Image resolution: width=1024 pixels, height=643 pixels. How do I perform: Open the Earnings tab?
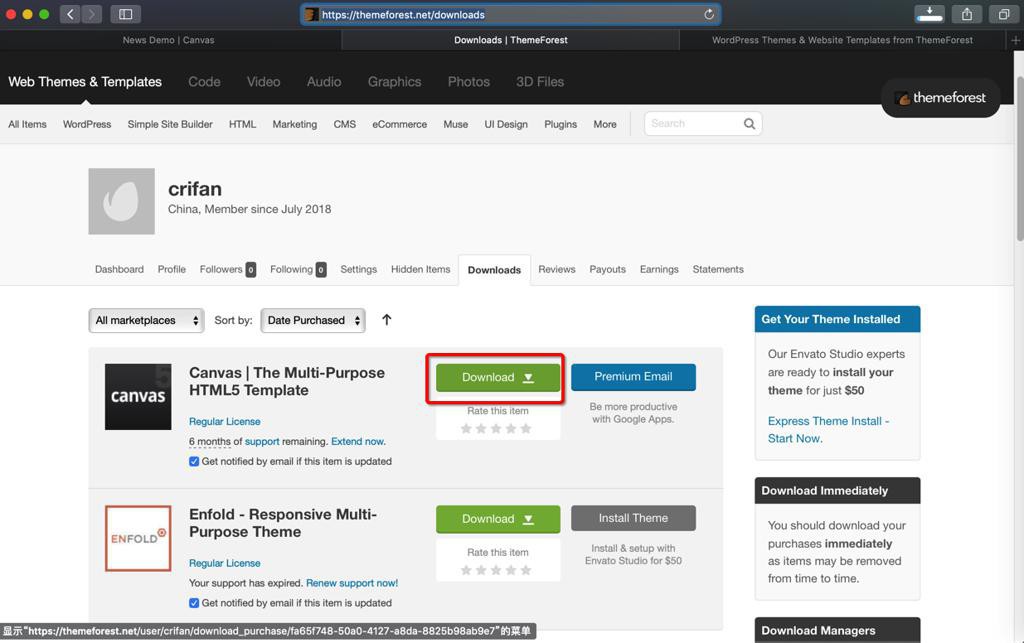tap(659, 269)
